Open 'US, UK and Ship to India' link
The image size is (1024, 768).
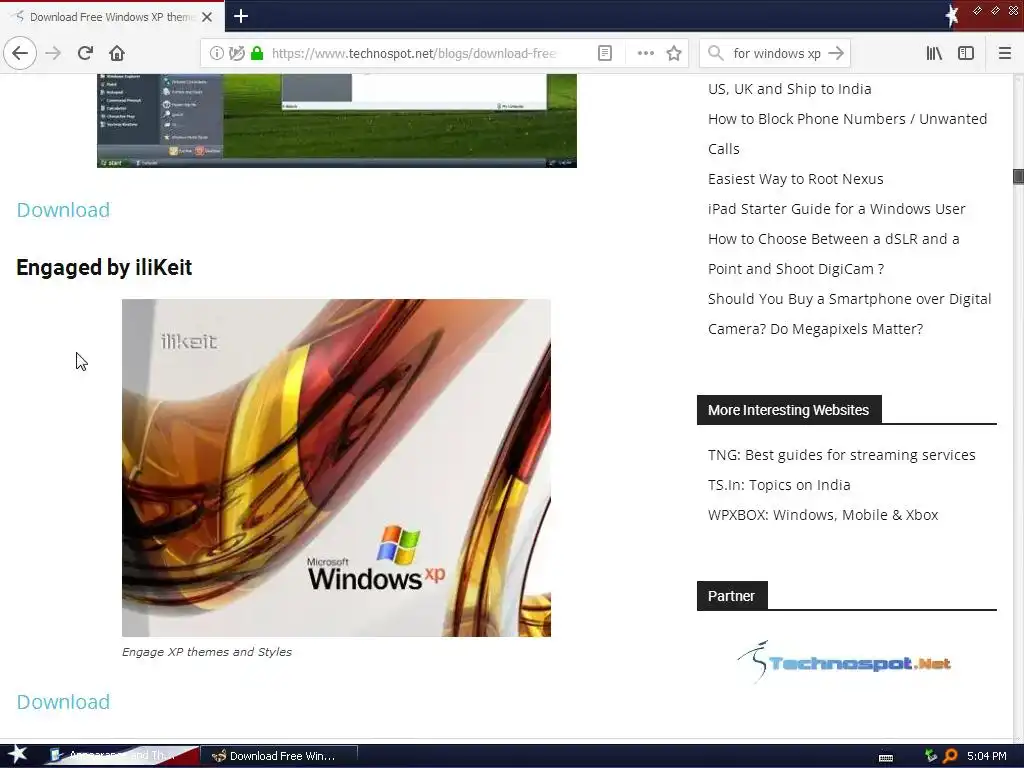[789, 89]
